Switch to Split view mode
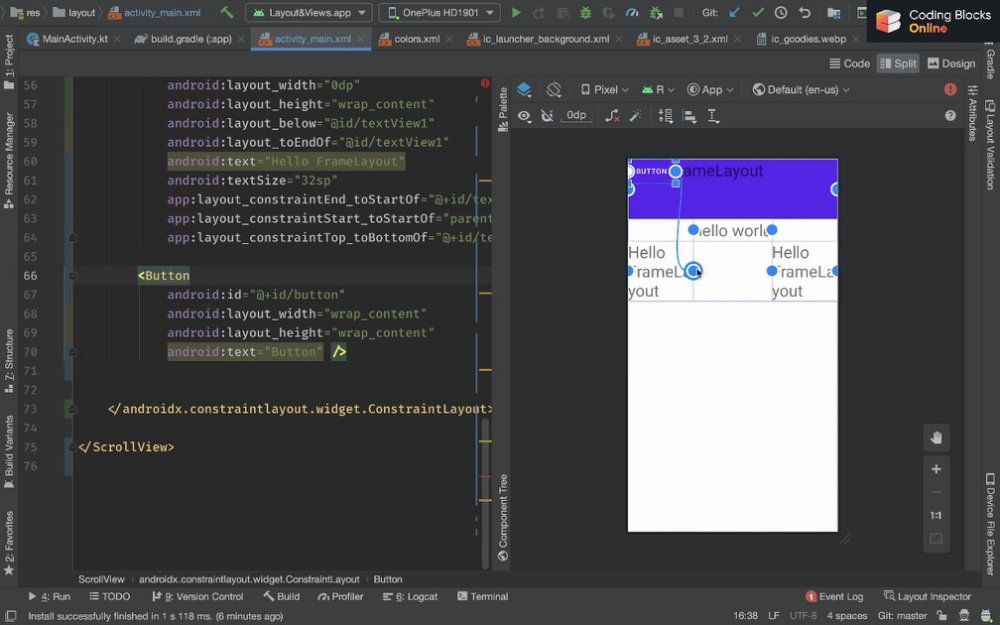1000x625 pixels. click(898, 63)
